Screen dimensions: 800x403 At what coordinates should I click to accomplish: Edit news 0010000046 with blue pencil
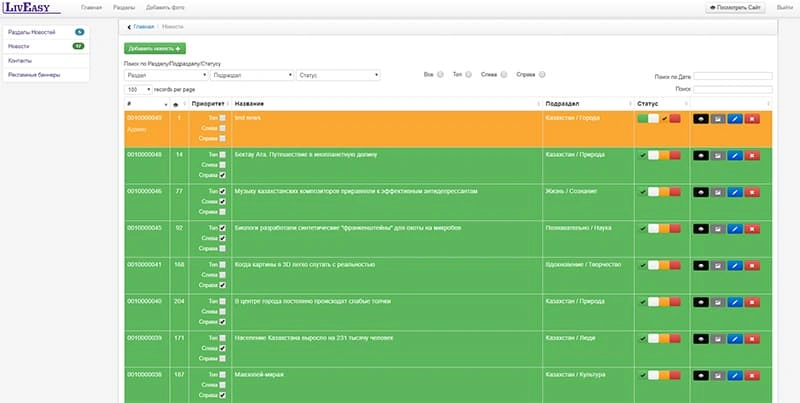pyautogui.click(x=735, y=192)
